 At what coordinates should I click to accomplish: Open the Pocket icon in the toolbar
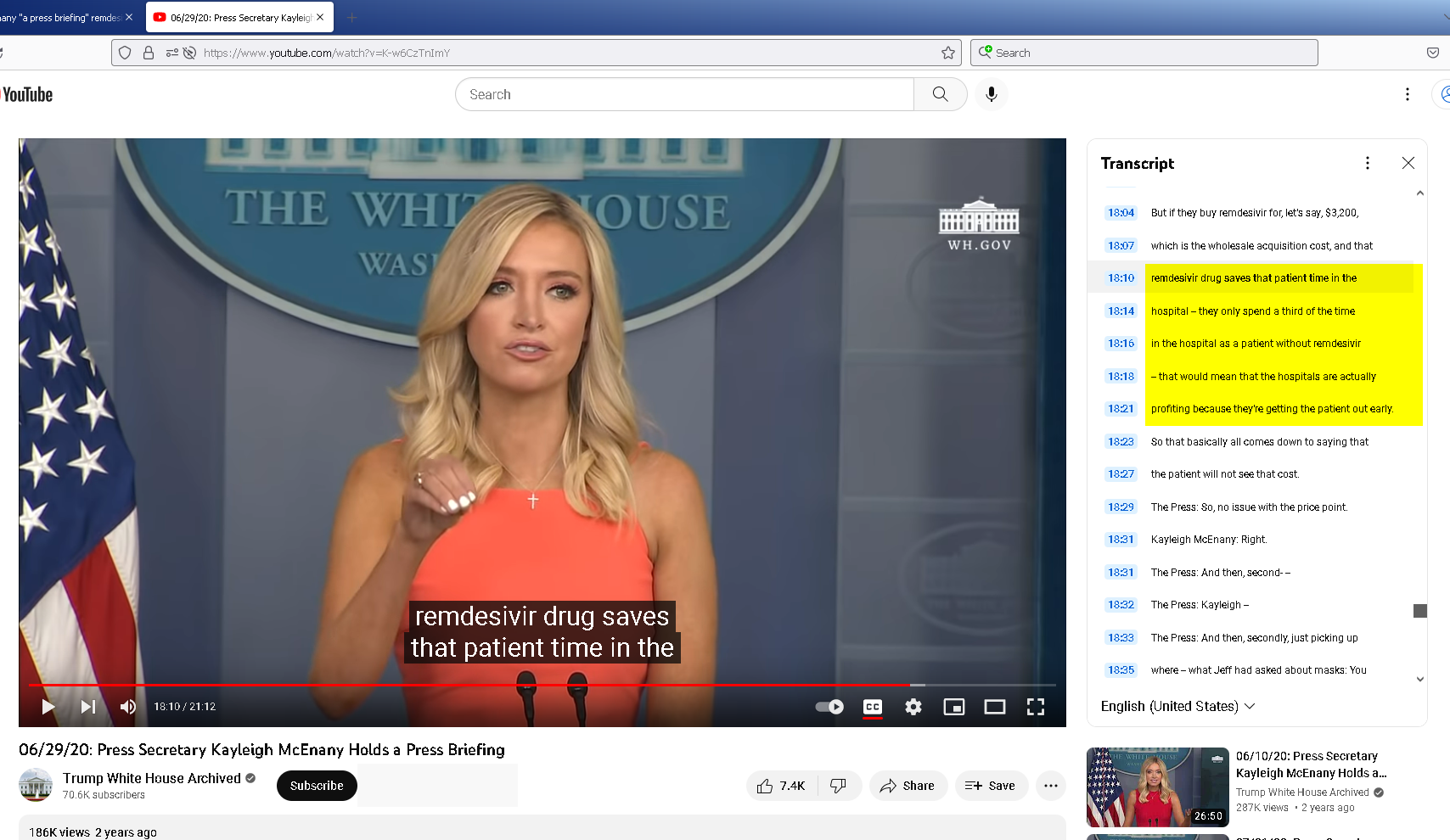[x=1433, y=53]
